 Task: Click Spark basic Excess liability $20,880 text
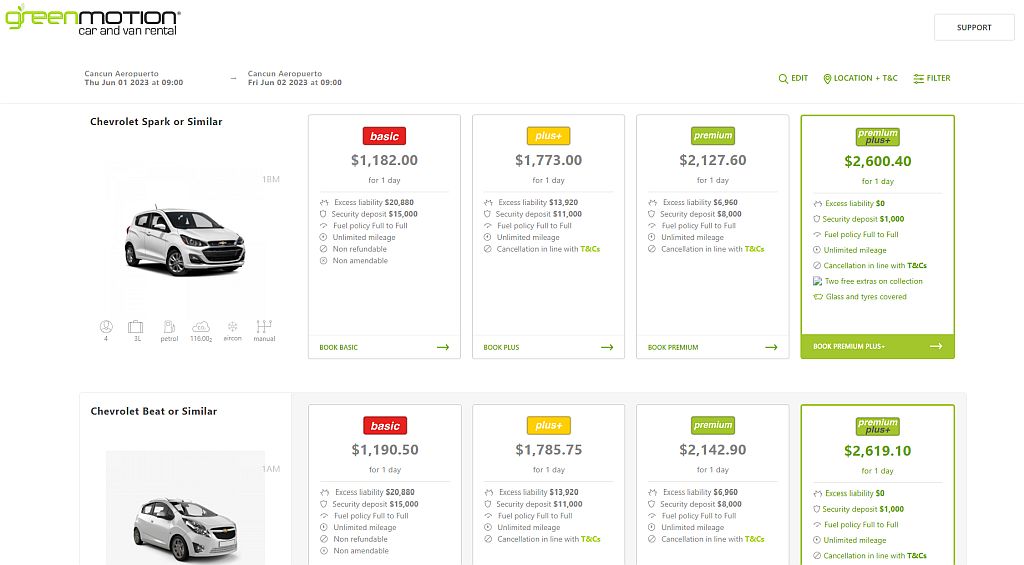click(374, 202)
